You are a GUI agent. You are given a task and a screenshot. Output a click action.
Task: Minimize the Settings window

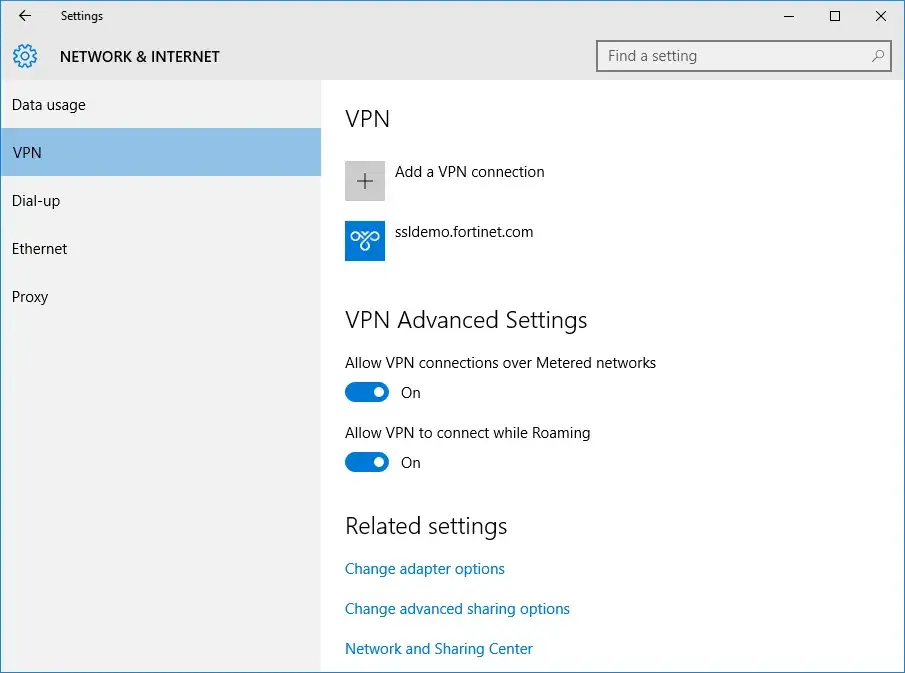click(x=789, y=16)
